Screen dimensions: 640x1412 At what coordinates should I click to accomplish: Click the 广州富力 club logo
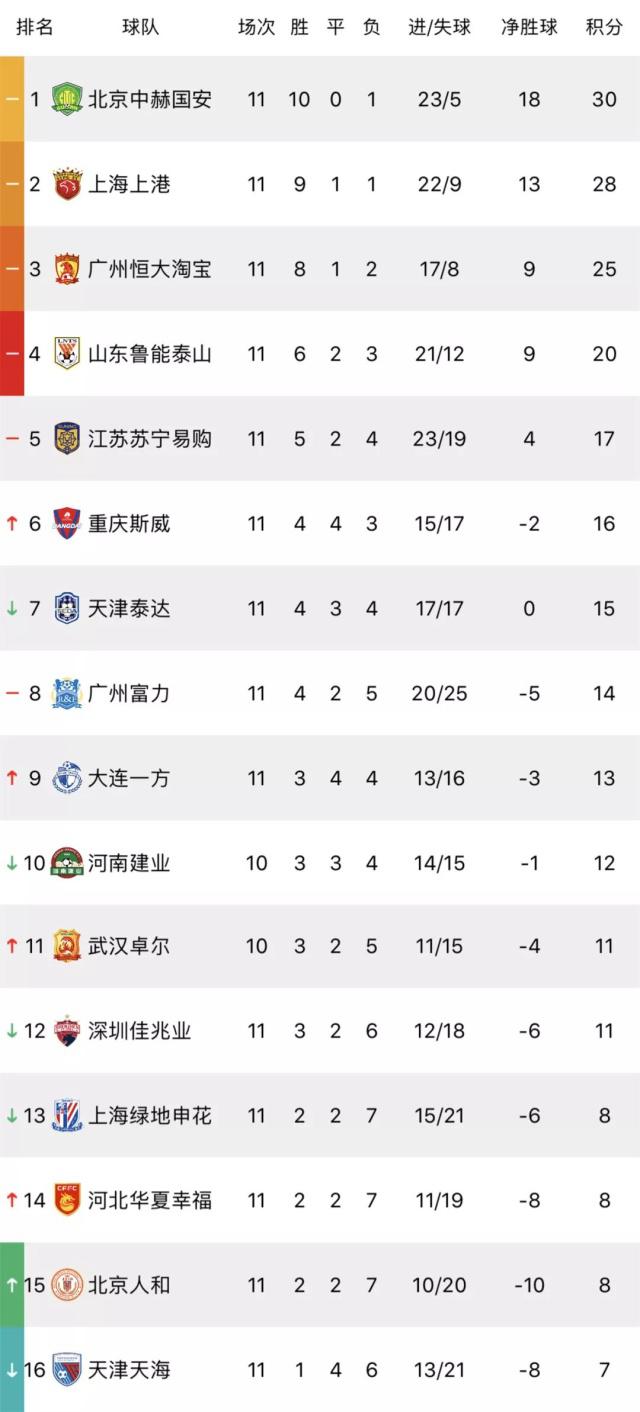click(x=67, y=693)
